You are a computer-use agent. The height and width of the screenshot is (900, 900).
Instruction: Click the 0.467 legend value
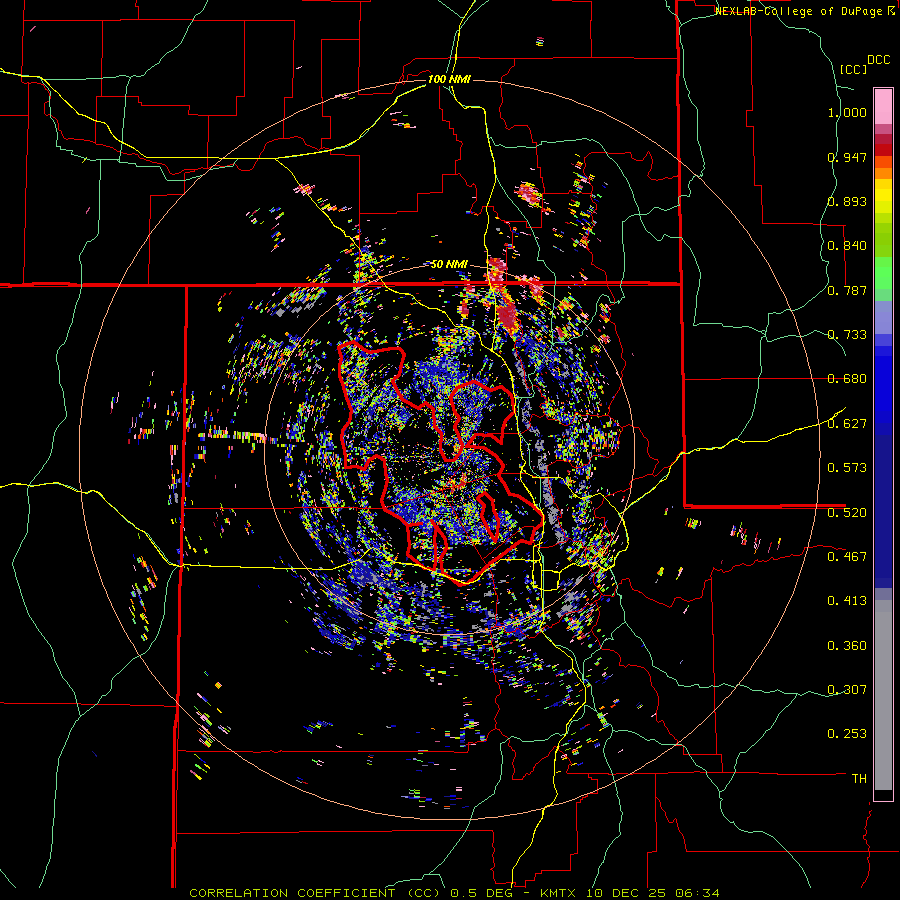pos(847,557)
